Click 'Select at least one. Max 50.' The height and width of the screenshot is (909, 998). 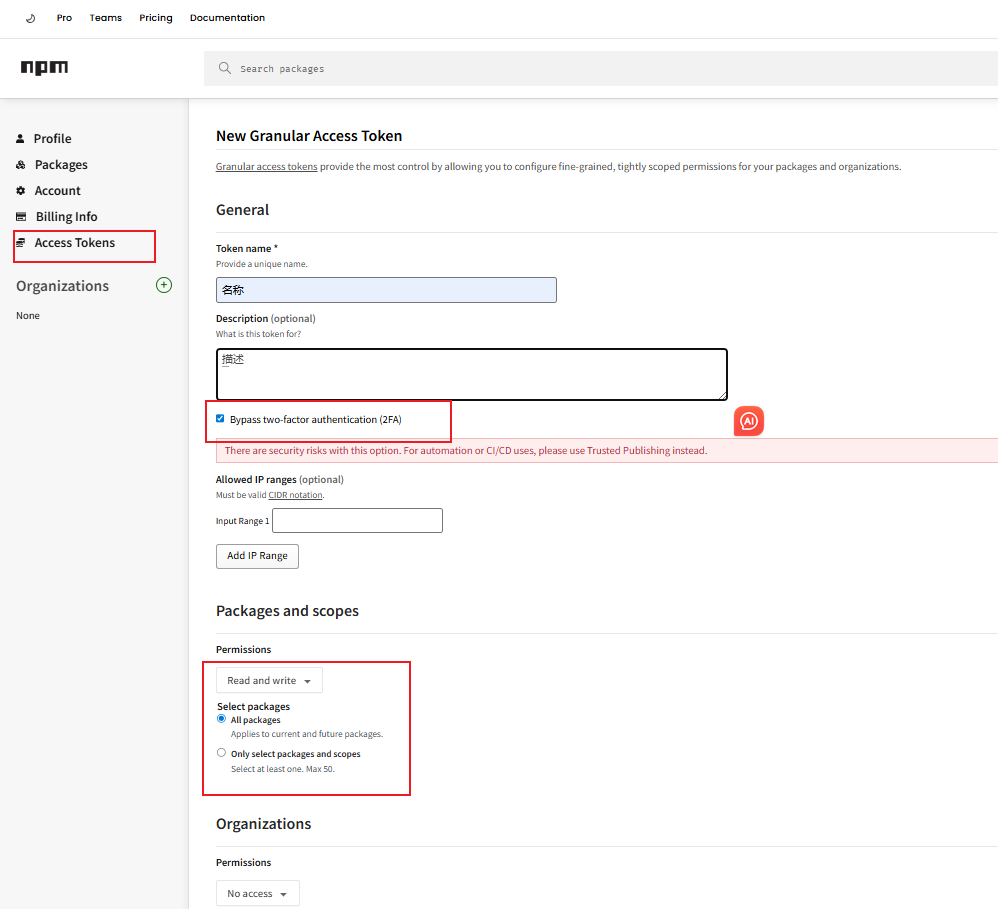coord(283,769)
